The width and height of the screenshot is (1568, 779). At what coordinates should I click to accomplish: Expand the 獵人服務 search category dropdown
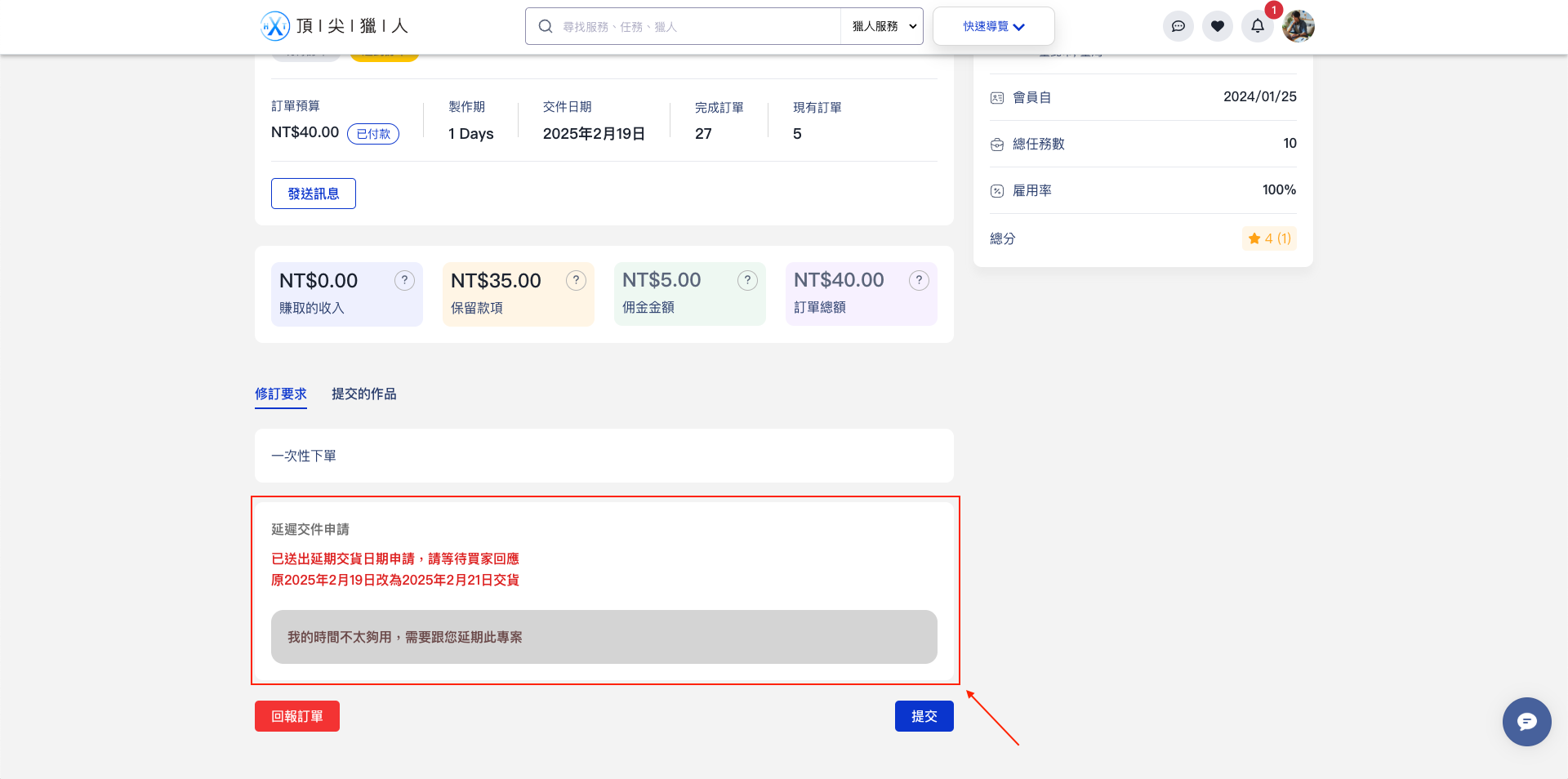(x=882, y=26)
